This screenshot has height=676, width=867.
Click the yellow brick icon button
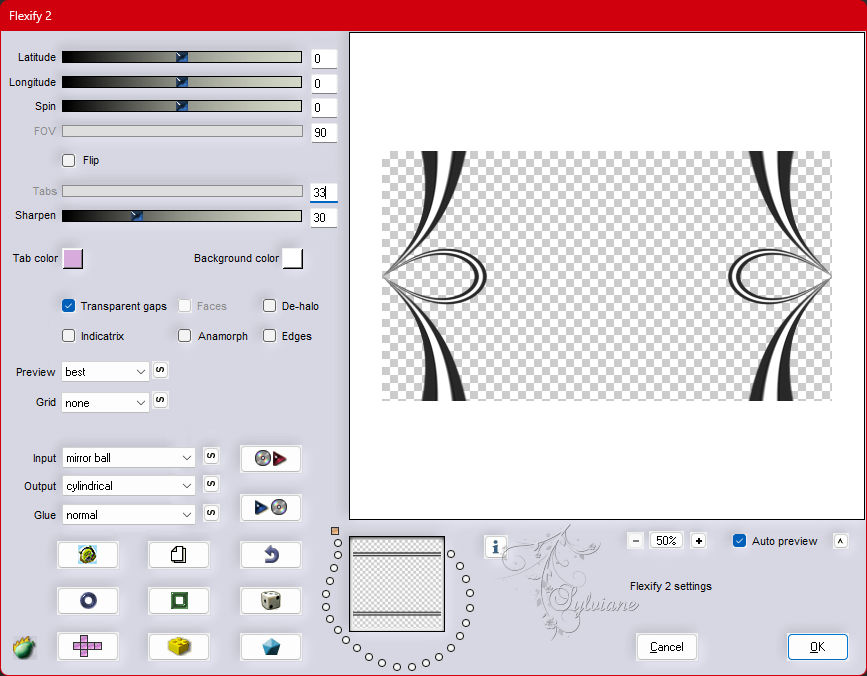[179, 646]
